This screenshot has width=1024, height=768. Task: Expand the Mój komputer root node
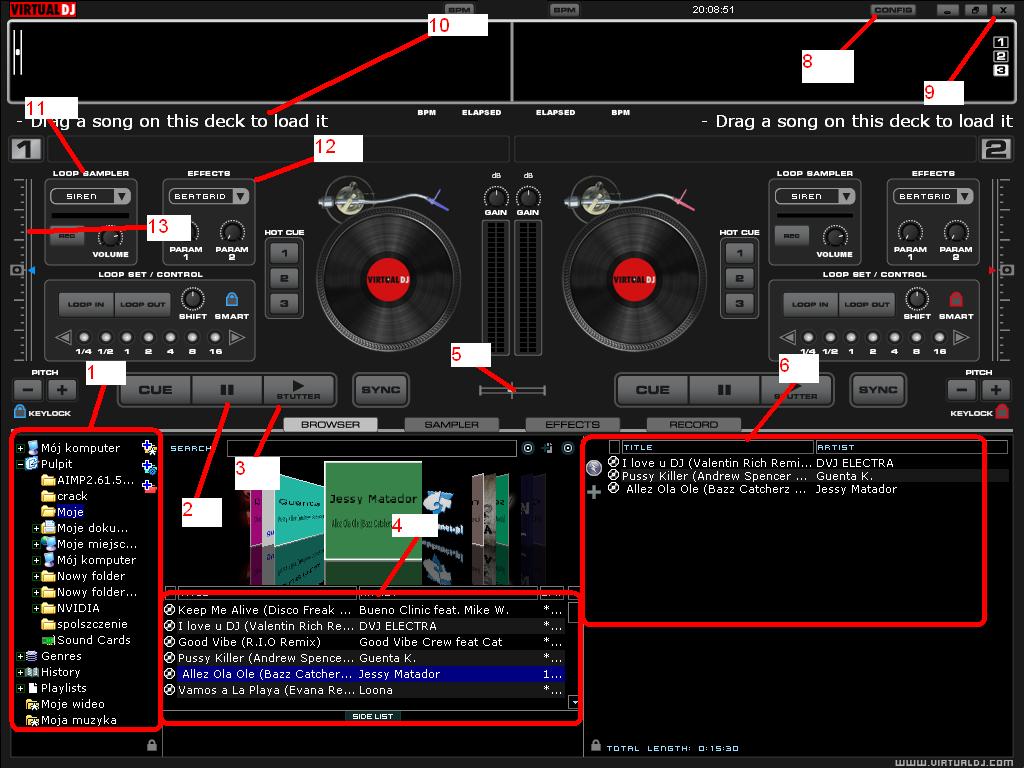click(x=20, y=448)
